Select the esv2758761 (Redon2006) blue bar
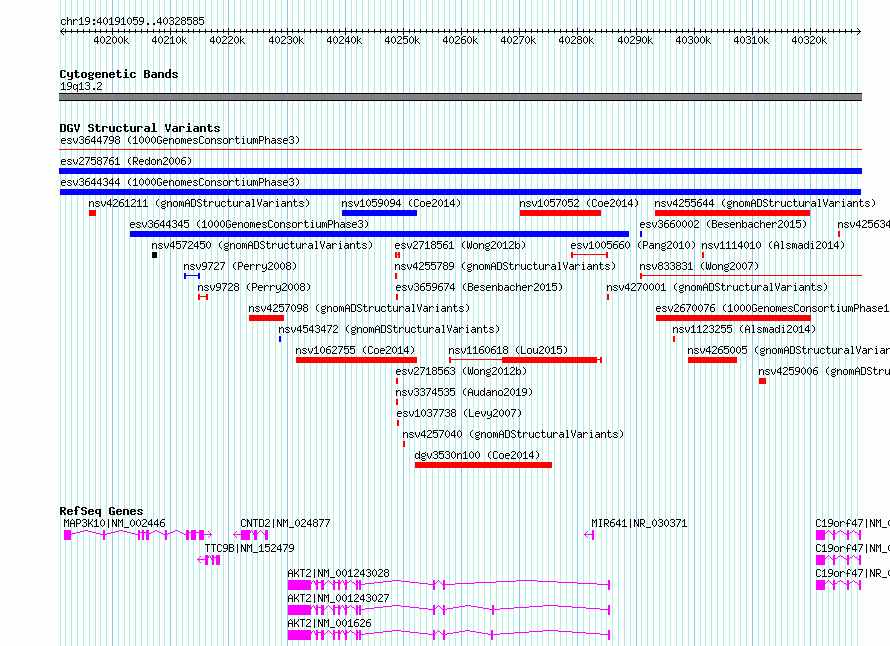Image resolution: width=890 pixels, height=646 pixels. [460, 171]
